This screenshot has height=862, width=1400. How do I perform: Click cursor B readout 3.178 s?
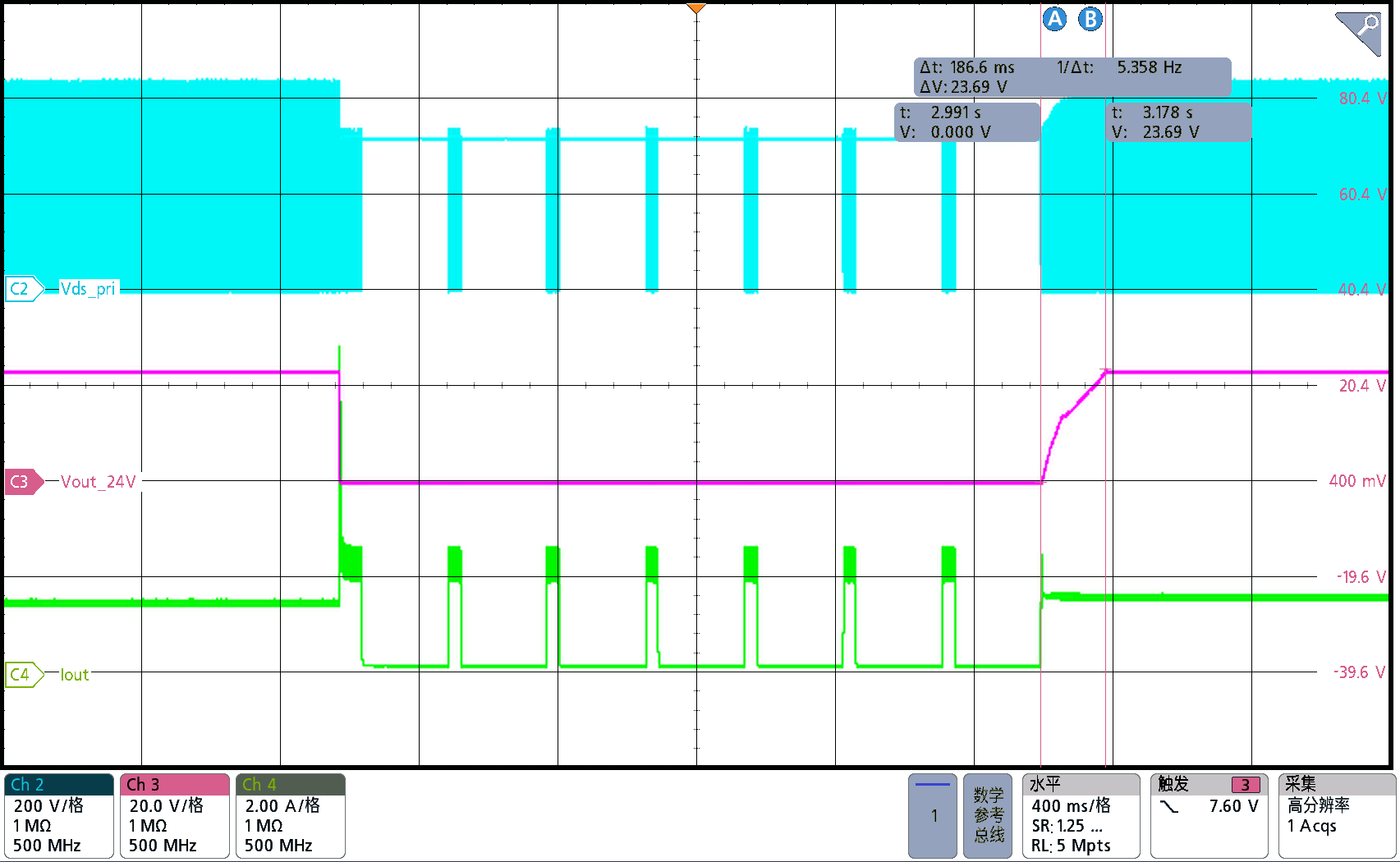click(x=1179, y=122)
